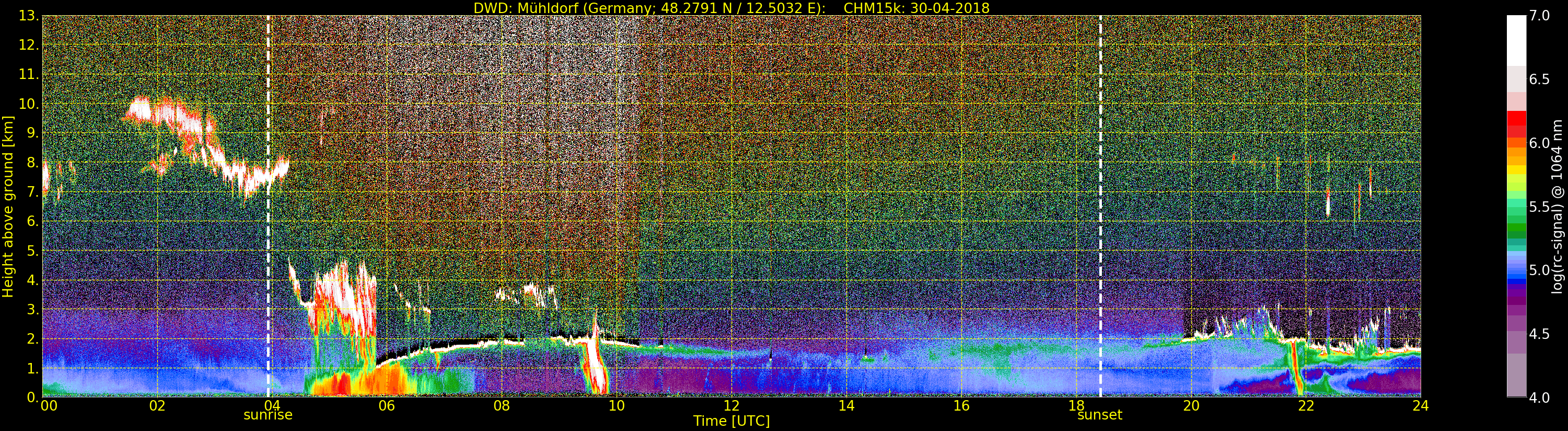1568x431 pixels.
Task: Click the 9 km tick on the height axis
Action: (32, 133)
